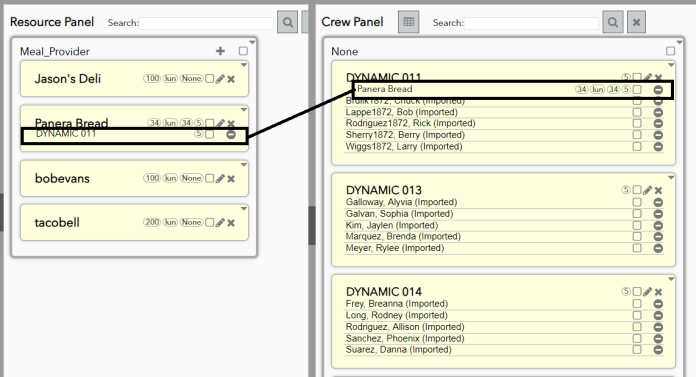This screenshot has width=696, height=377.
Task: Click the Resource Panel search field
Action: pyautogui.click(x=206, y=23)
